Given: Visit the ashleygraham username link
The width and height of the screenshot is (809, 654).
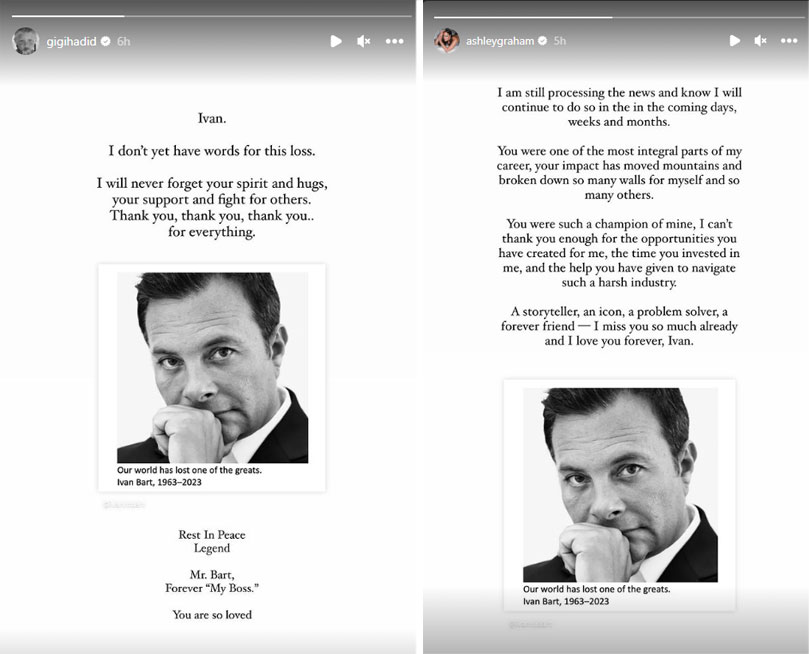Looking at the screenshot, I should [x=500, y=41].
